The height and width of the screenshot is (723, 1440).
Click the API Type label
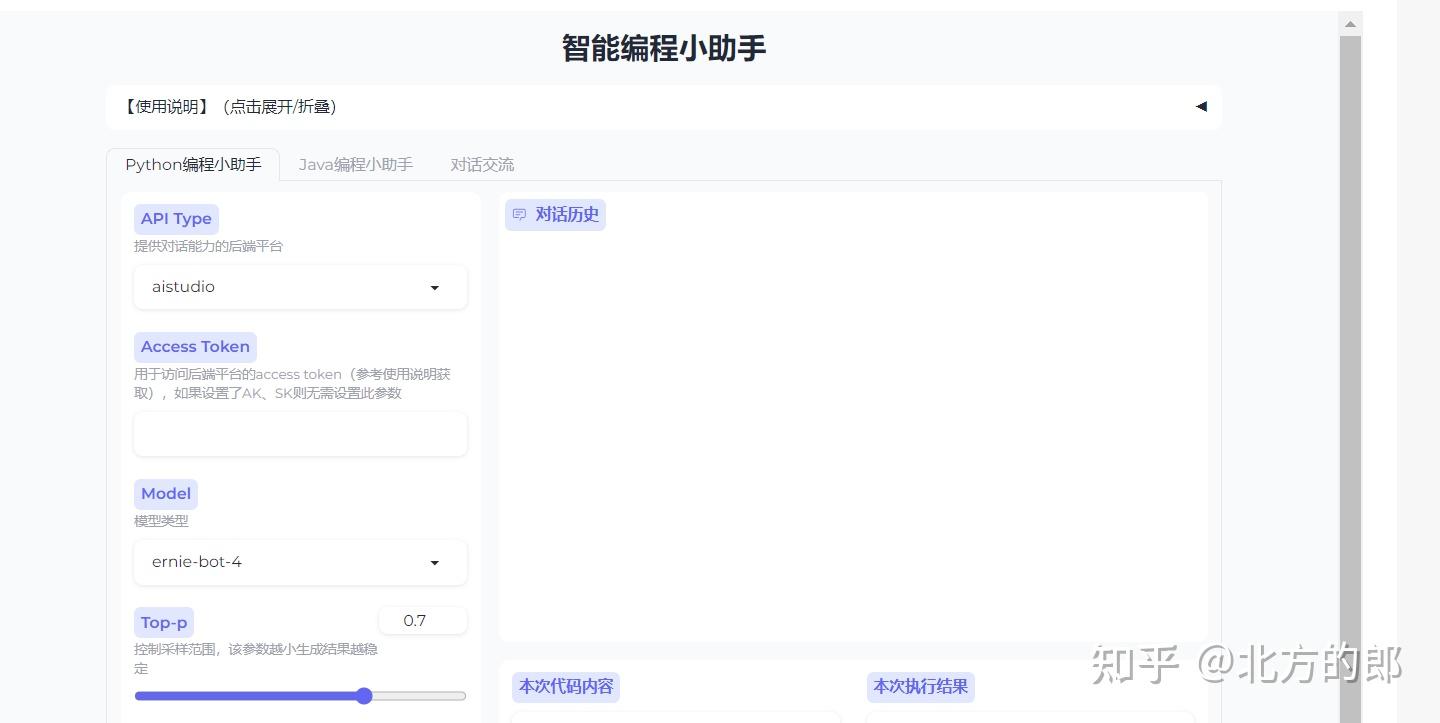click(176, 219)
